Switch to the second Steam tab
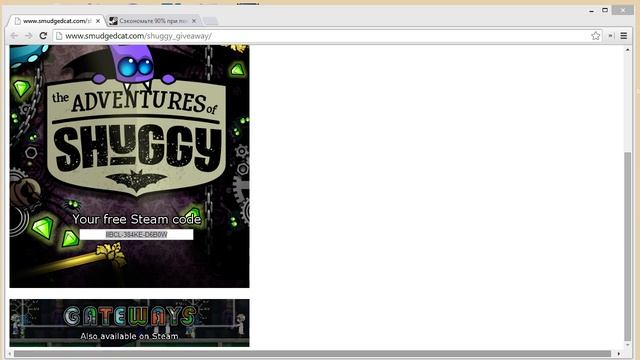Viewport: 640px width, 360px height. click(x=153, y=21)
